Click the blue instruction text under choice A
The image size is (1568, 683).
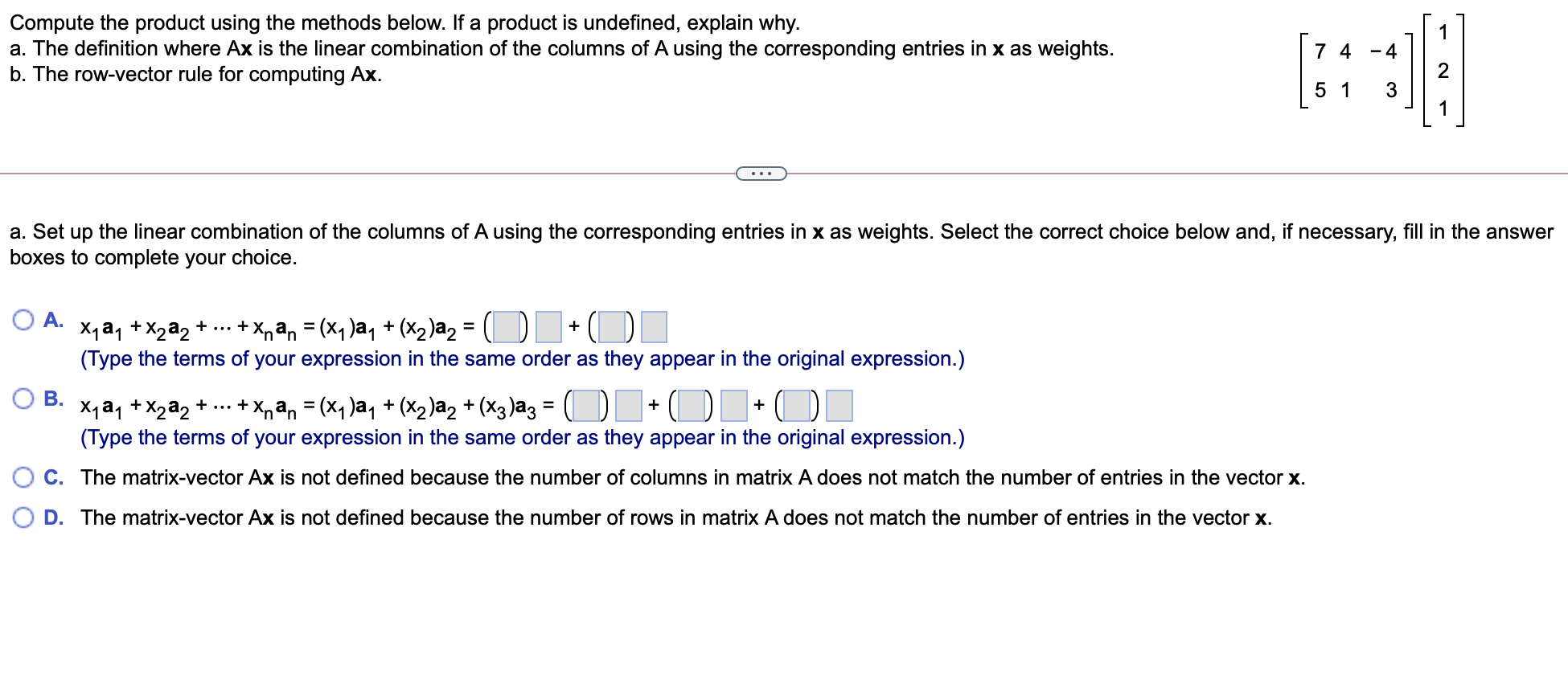523,358
